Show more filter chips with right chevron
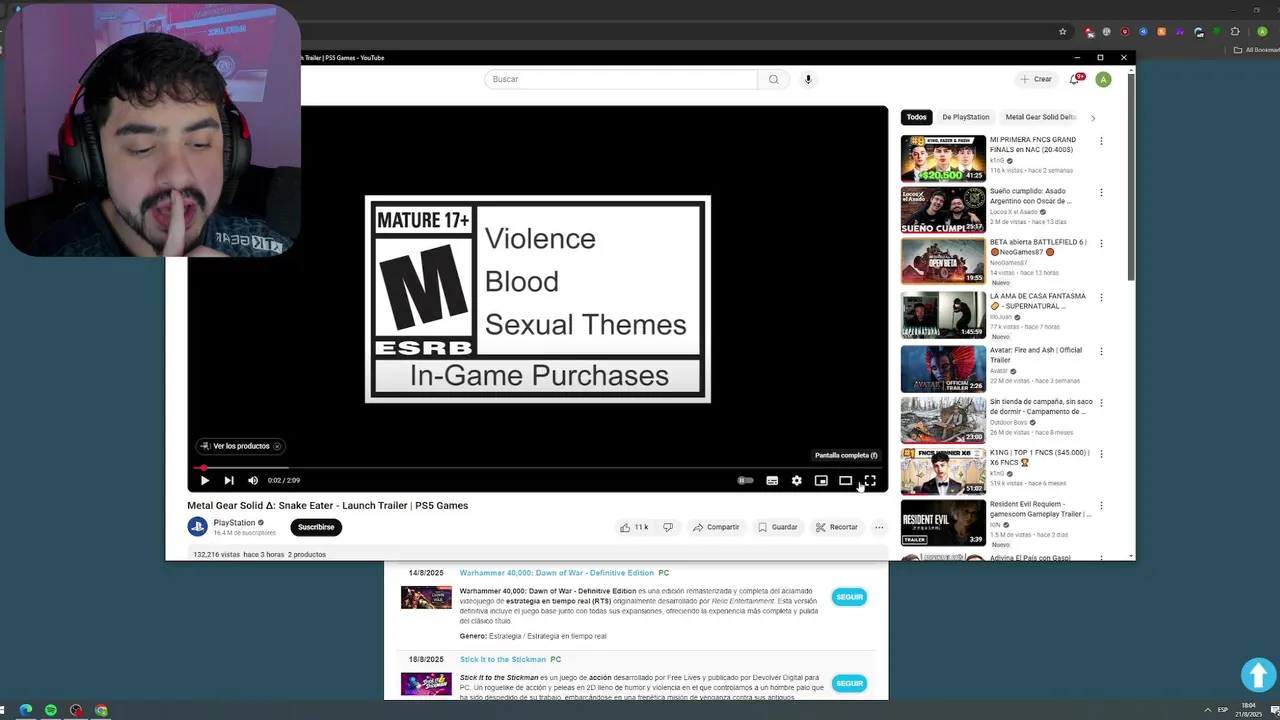This screenshot has height=720, width=1280. pyautogui.click(x=1093, y=117)
